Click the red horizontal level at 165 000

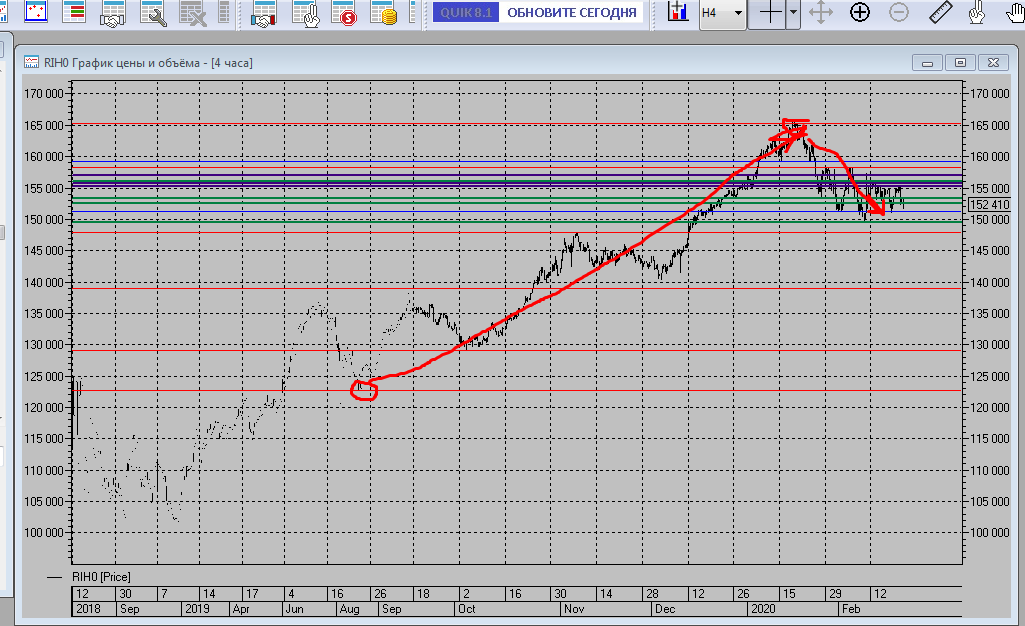click(x=516, y=124)
